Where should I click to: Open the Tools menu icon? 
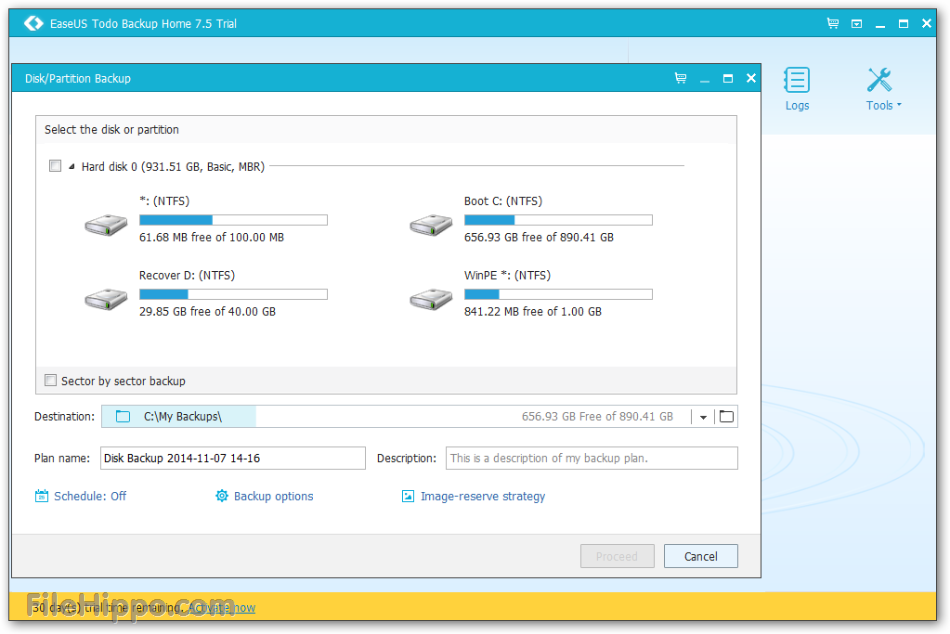click(x=879, y=80)
